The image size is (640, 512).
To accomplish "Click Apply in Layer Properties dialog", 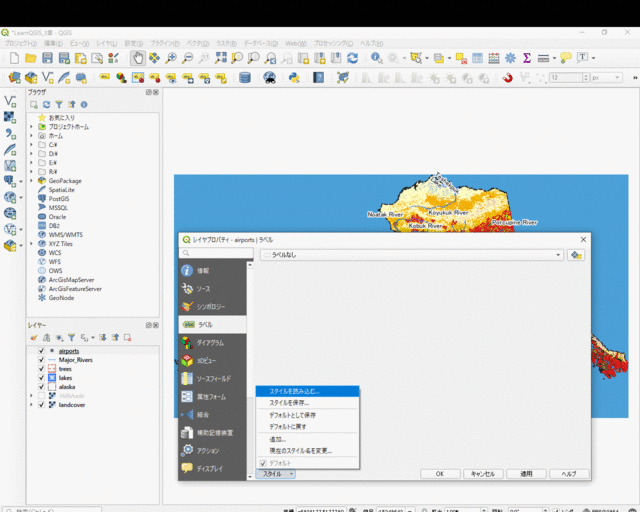I will pyautogui.click(x=526, y=474).
